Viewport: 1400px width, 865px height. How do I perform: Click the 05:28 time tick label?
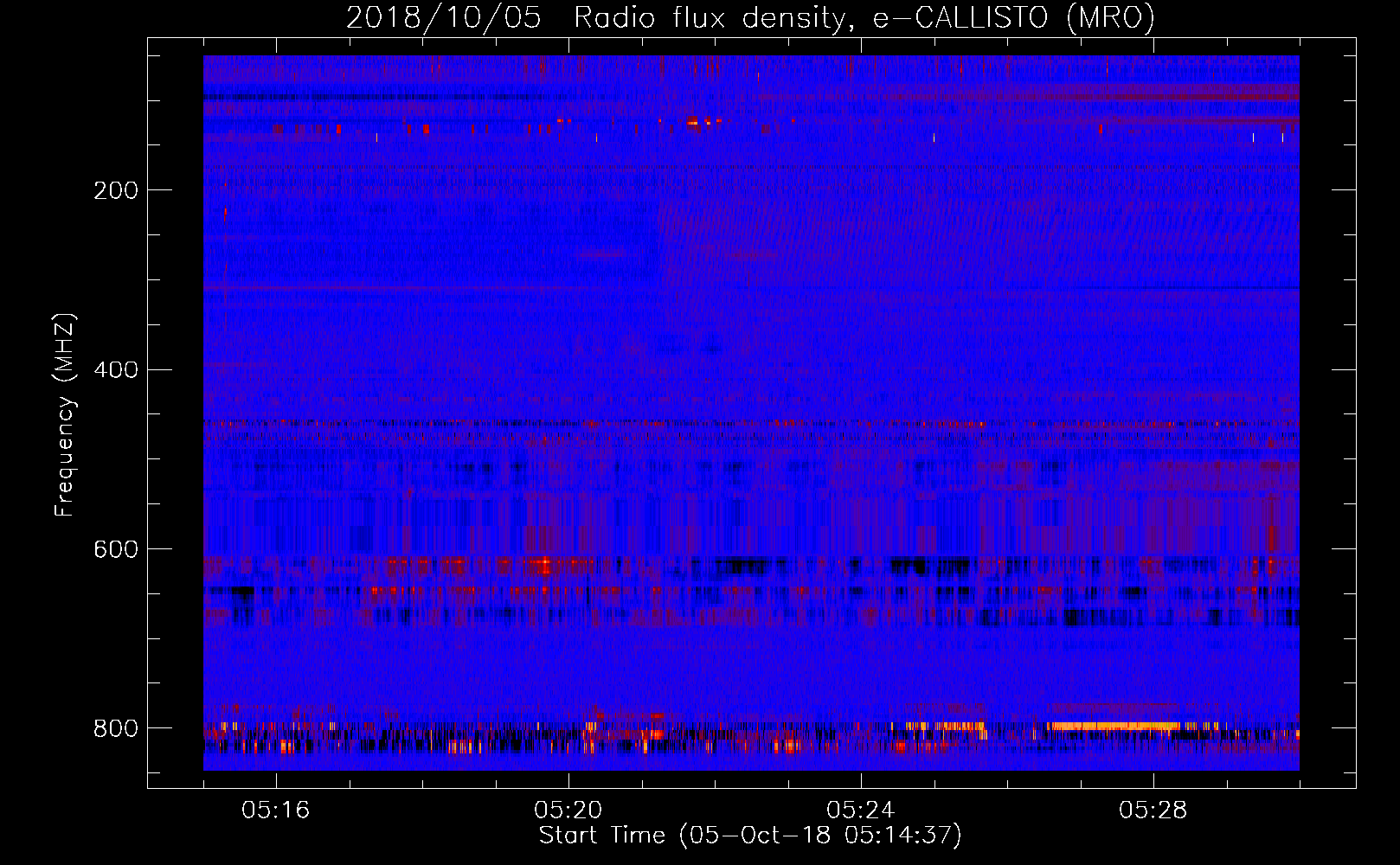pos(1153,811)
